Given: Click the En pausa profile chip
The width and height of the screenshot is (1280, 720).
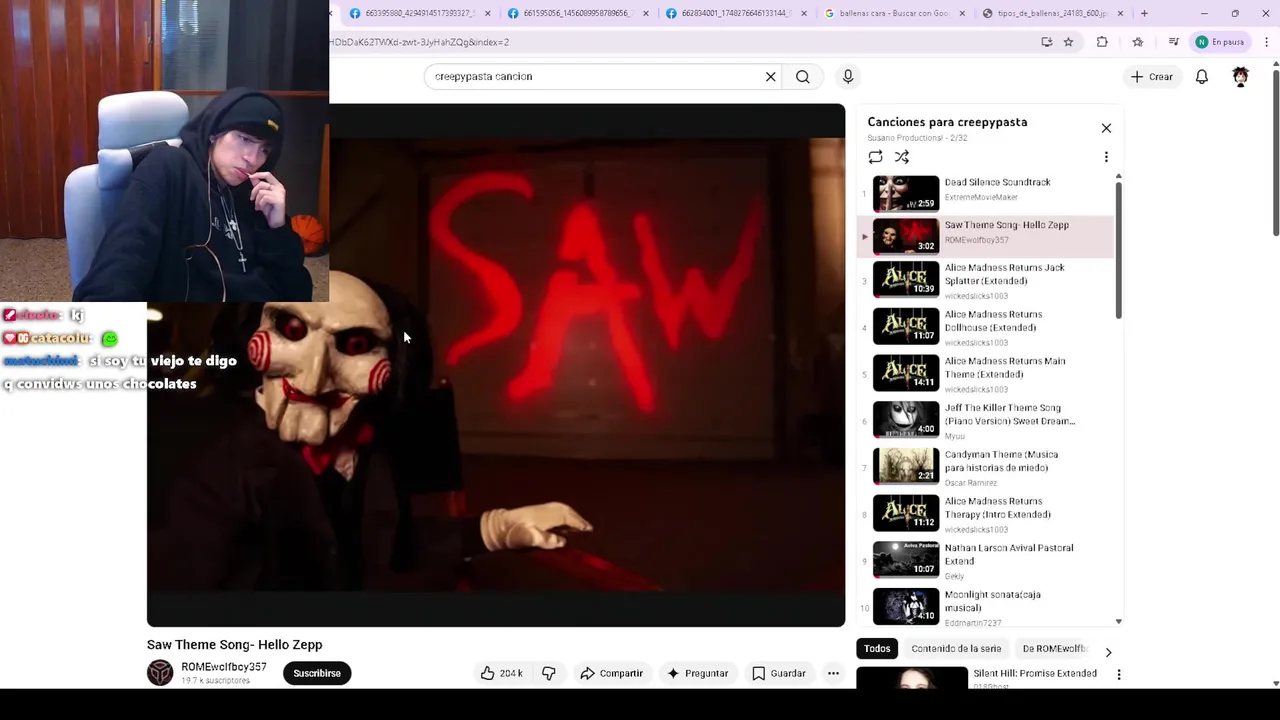Looking at the screenshot, I should click(x=1219, y=42).
